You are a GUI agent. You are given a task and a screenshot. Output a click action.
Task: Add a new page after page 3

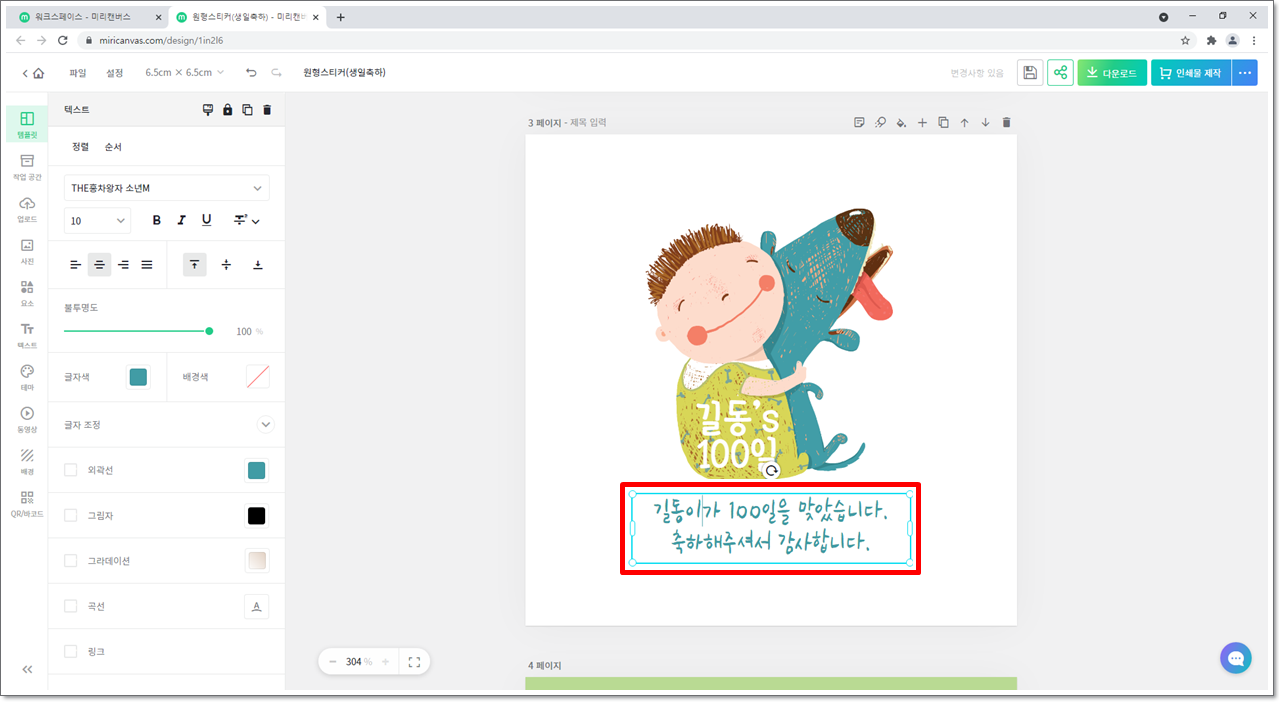[x=922, y=123]
